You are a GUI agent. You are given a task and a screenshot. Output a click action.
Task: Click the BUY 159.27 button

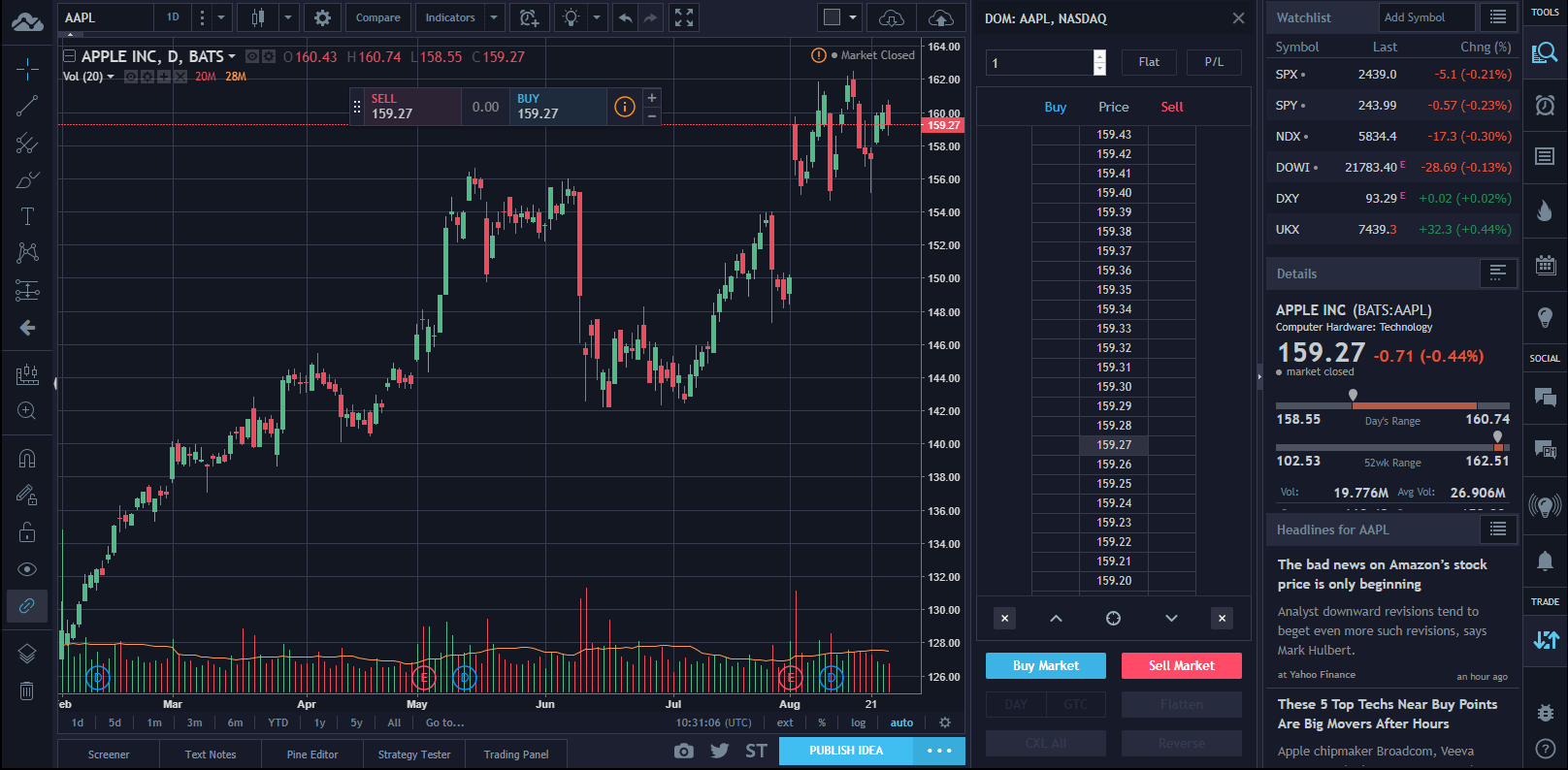pyautogui.click(x=559, y=107)
